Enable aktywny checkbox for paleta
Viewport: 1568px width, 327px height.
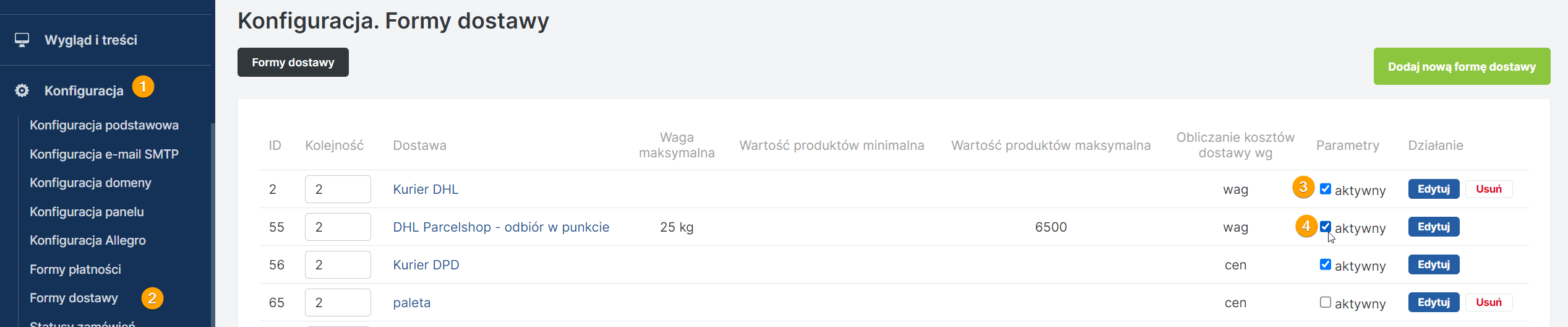[1325, 302]
